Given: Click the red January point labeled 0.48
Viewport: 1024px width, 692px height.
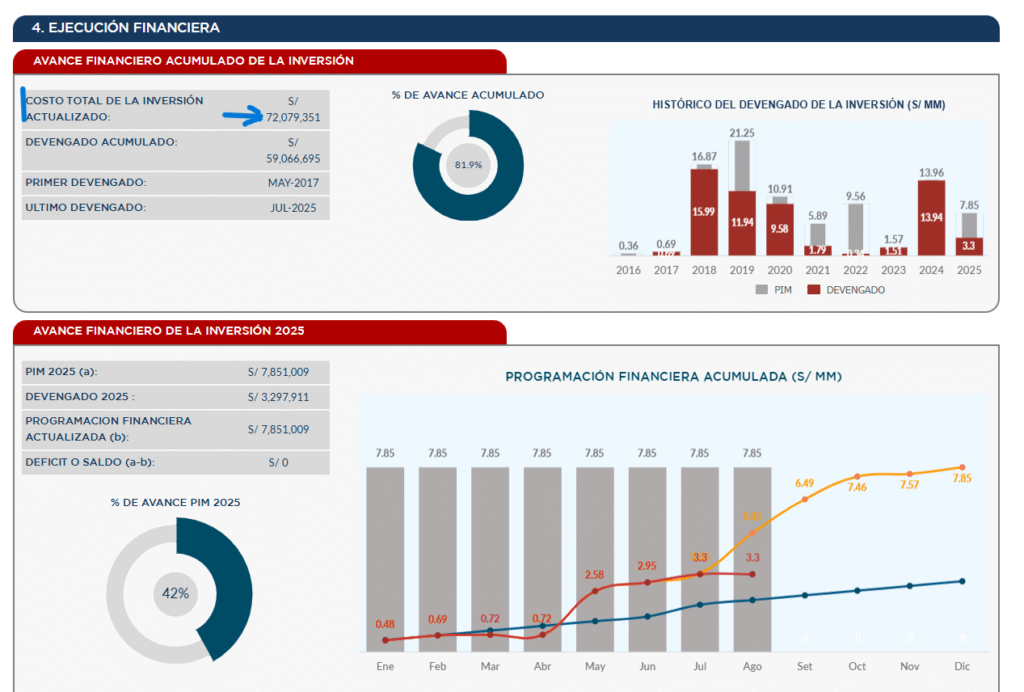Looking at the screenshot, I should click(x=385, y=640).
